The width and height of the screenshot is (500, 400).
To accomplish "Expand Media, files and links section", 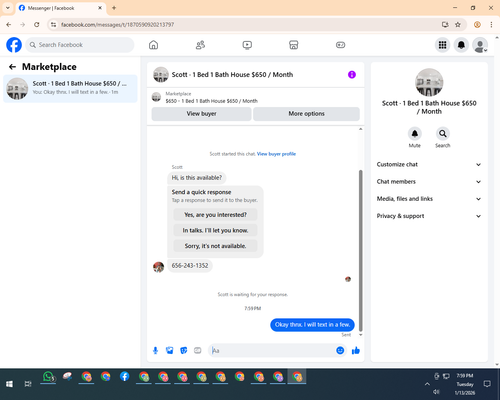I will 429,199.
